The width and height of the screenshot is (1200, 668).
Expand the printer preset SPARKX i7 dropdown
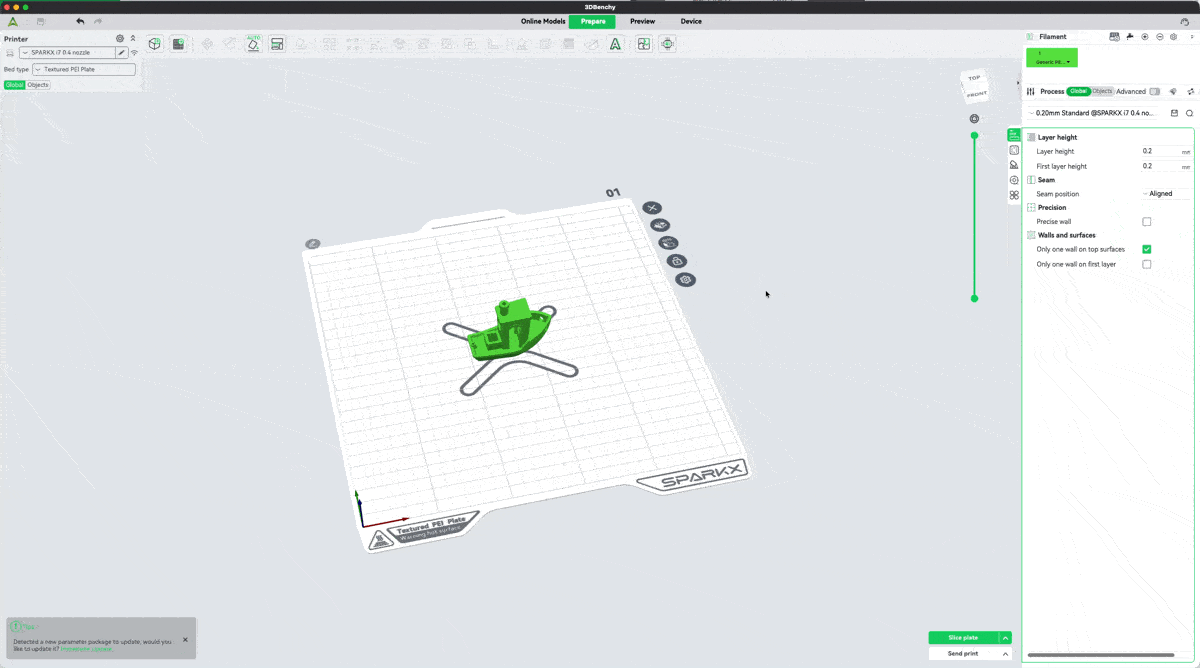(x=66, y=52)
